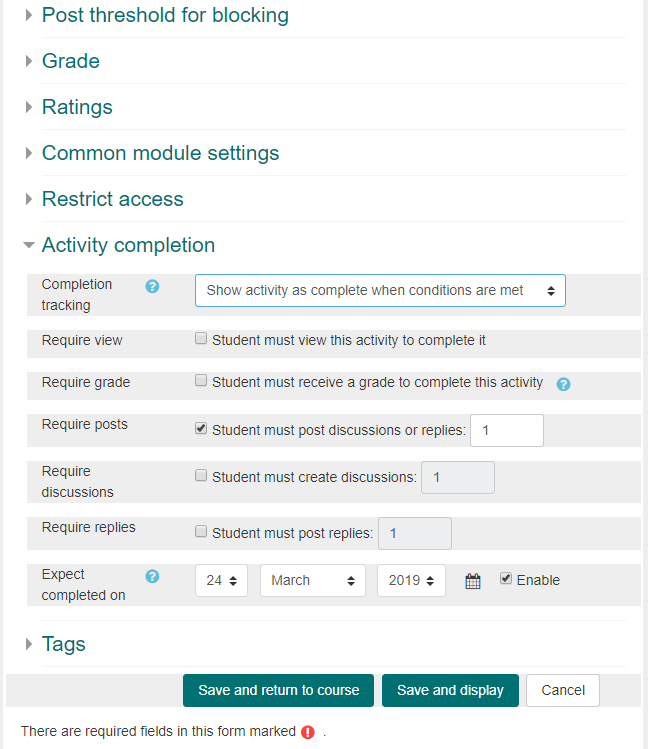Tick the Require grade checkbox
The image size is (648, 749).
201,381
